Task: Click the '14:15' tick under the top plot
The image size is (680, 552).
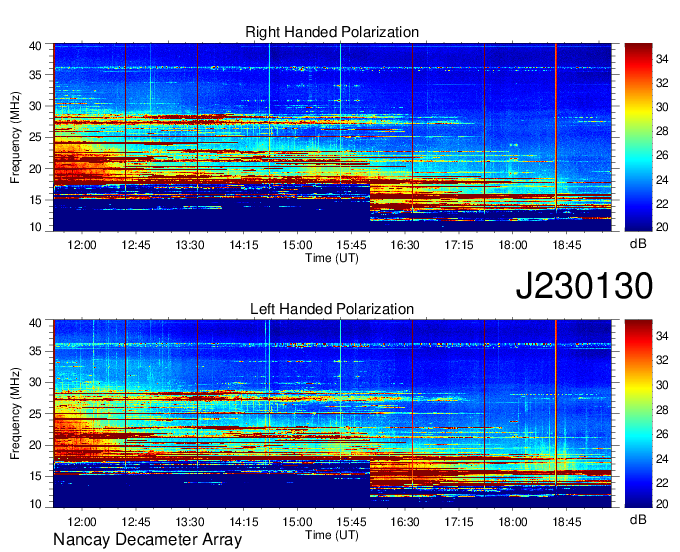Action: pos(244,245)
